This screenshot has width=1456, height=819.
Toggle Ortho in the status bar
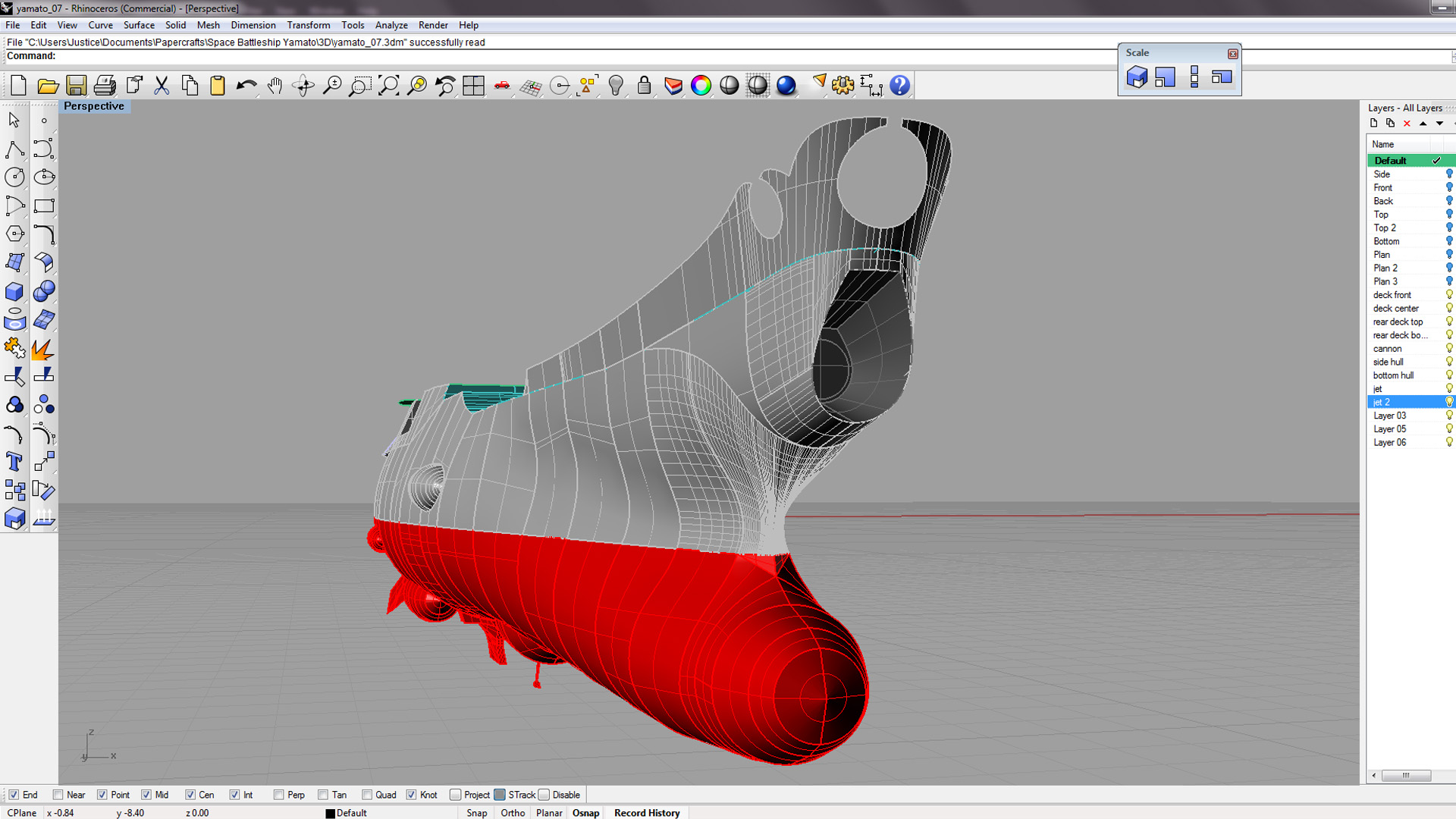(513, 813)
